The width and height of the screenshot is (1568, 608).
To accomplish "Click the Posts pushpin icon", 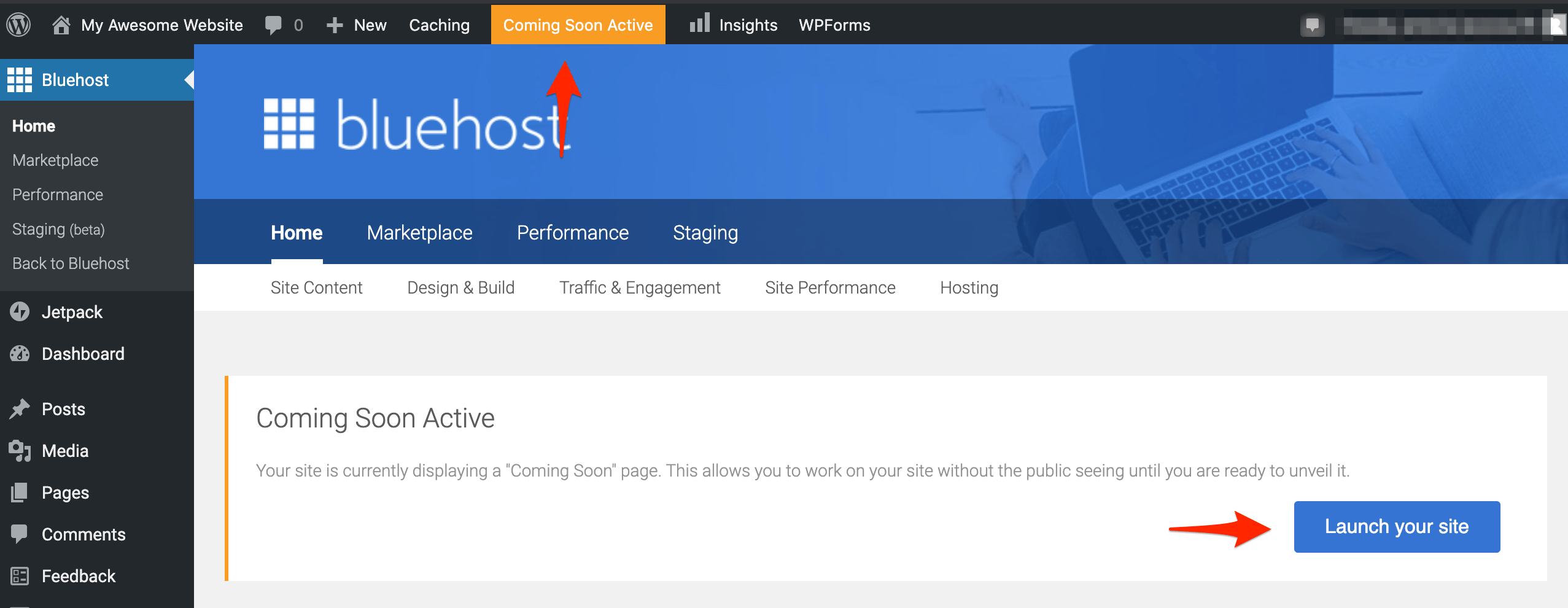I will click(x=20, y=409).
